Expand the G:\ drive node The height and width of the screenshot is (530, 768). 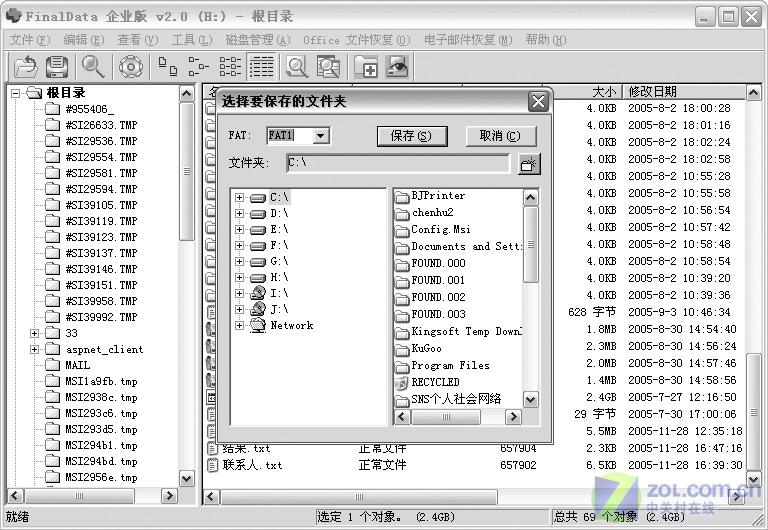pos(239,262)
